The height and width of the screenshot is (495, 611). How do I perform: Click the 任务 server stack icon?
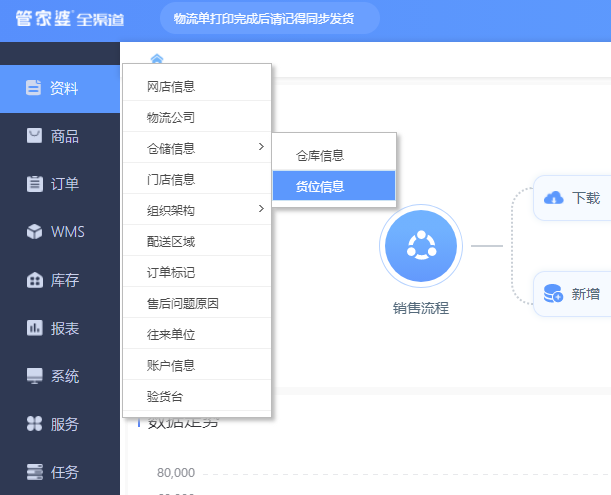[35, 472]
